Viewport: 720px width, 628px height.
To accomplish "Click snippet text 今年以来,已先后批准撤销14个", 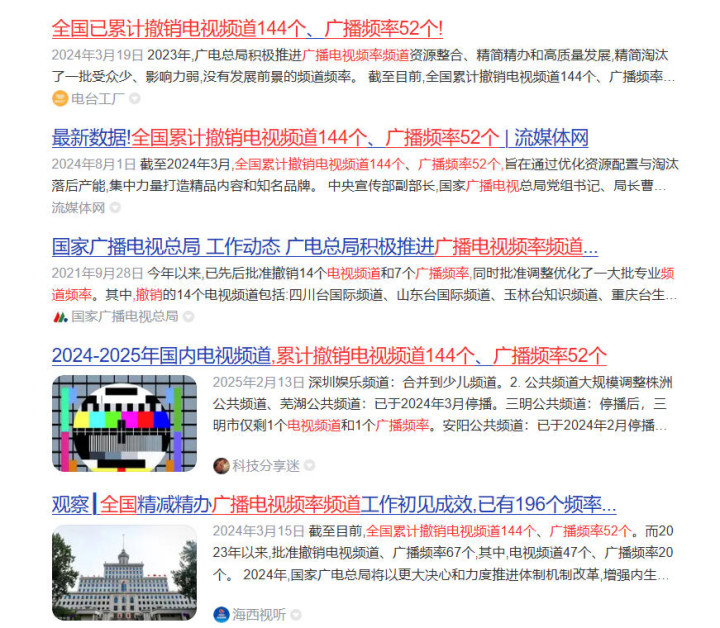I will click(237, 274).
